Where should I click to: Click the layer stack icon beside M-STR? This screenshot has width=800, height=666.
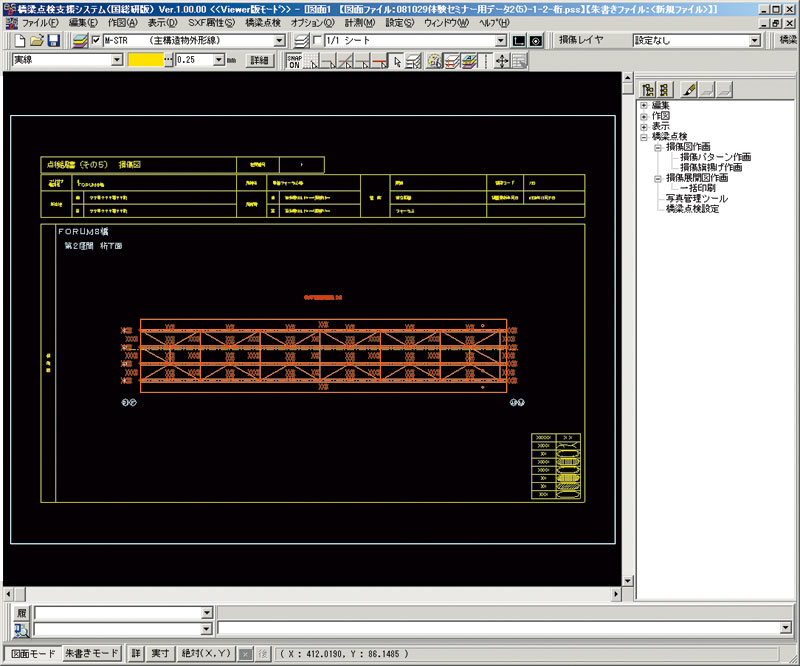tap(77, 41)
